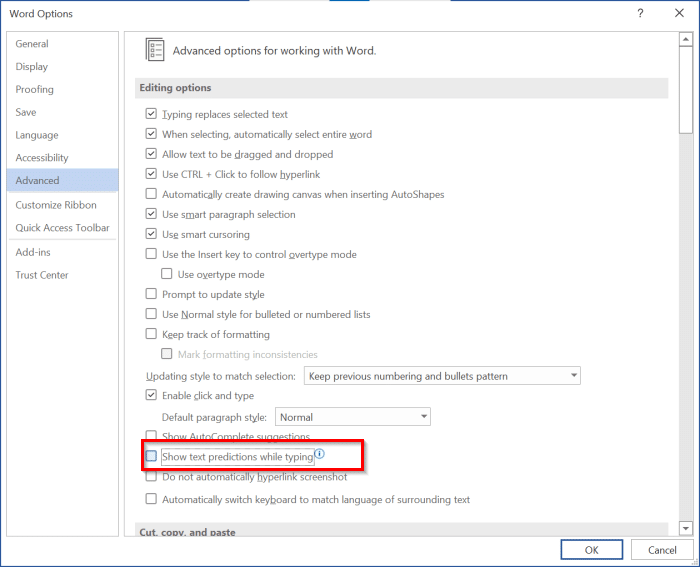Toggle Enable click and type

click(151, 395)
